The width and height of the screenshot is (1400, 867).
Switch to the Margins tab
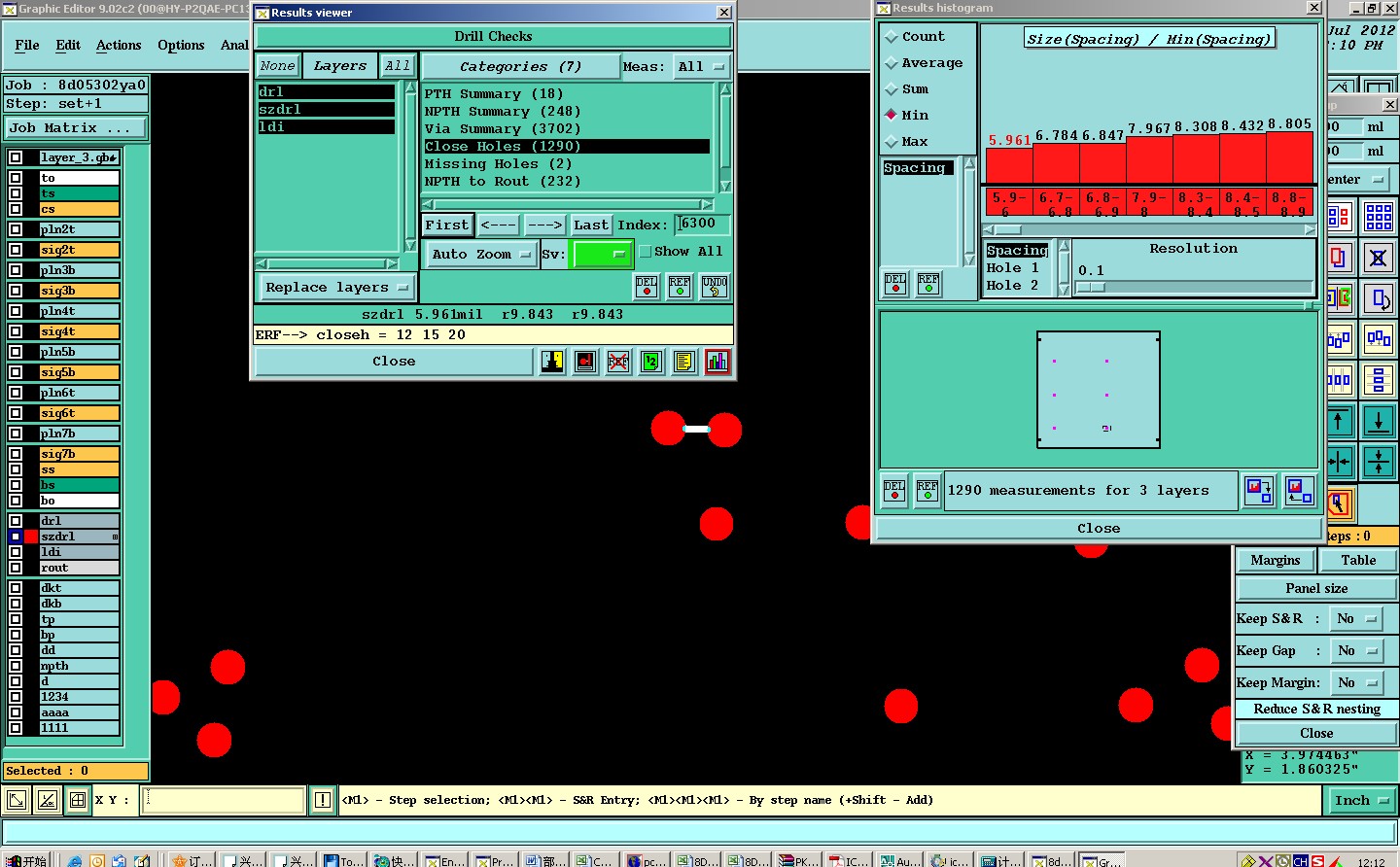(1276, 560)
